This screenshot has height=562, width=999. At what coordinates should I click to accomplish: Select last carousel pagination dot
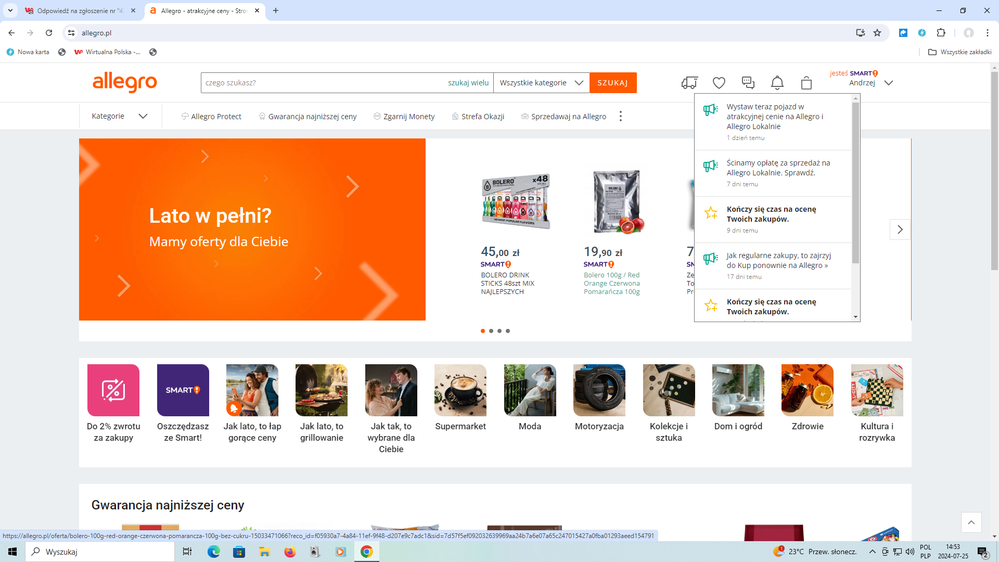click(x=508, y=331)
